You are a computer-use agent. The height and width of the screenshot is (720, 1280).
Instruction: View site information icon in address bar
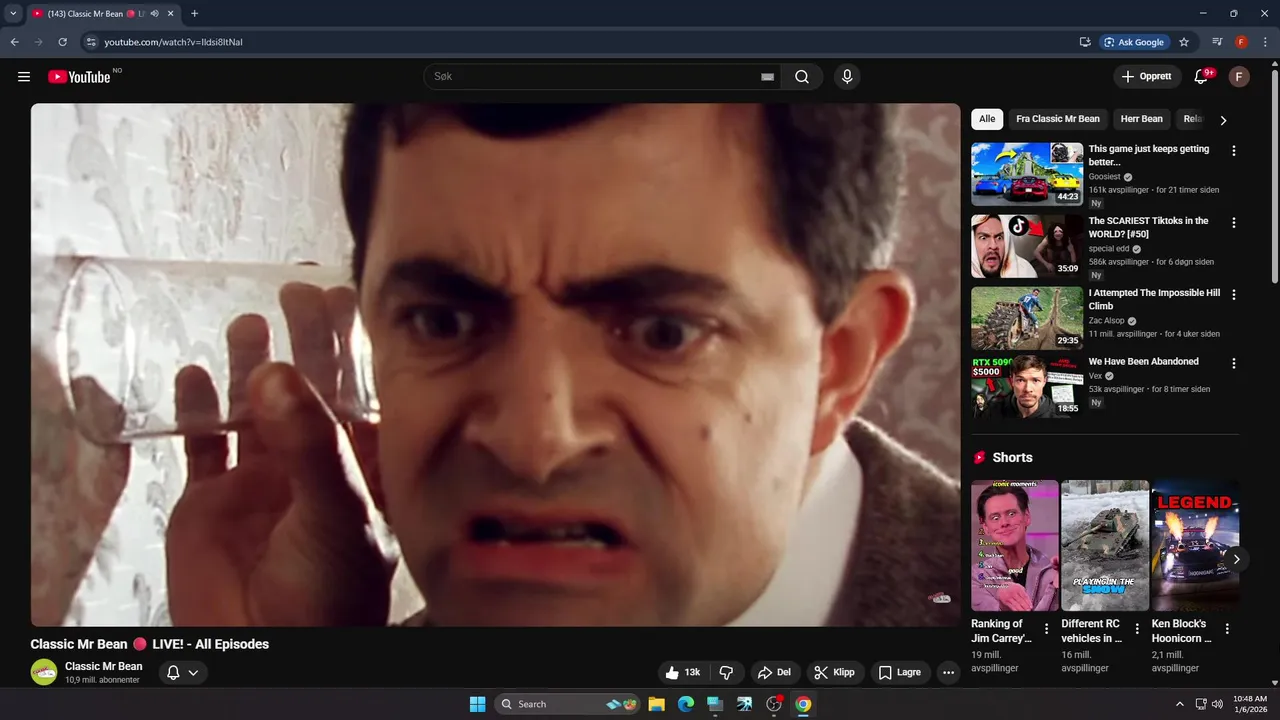[x=91, y=42]
